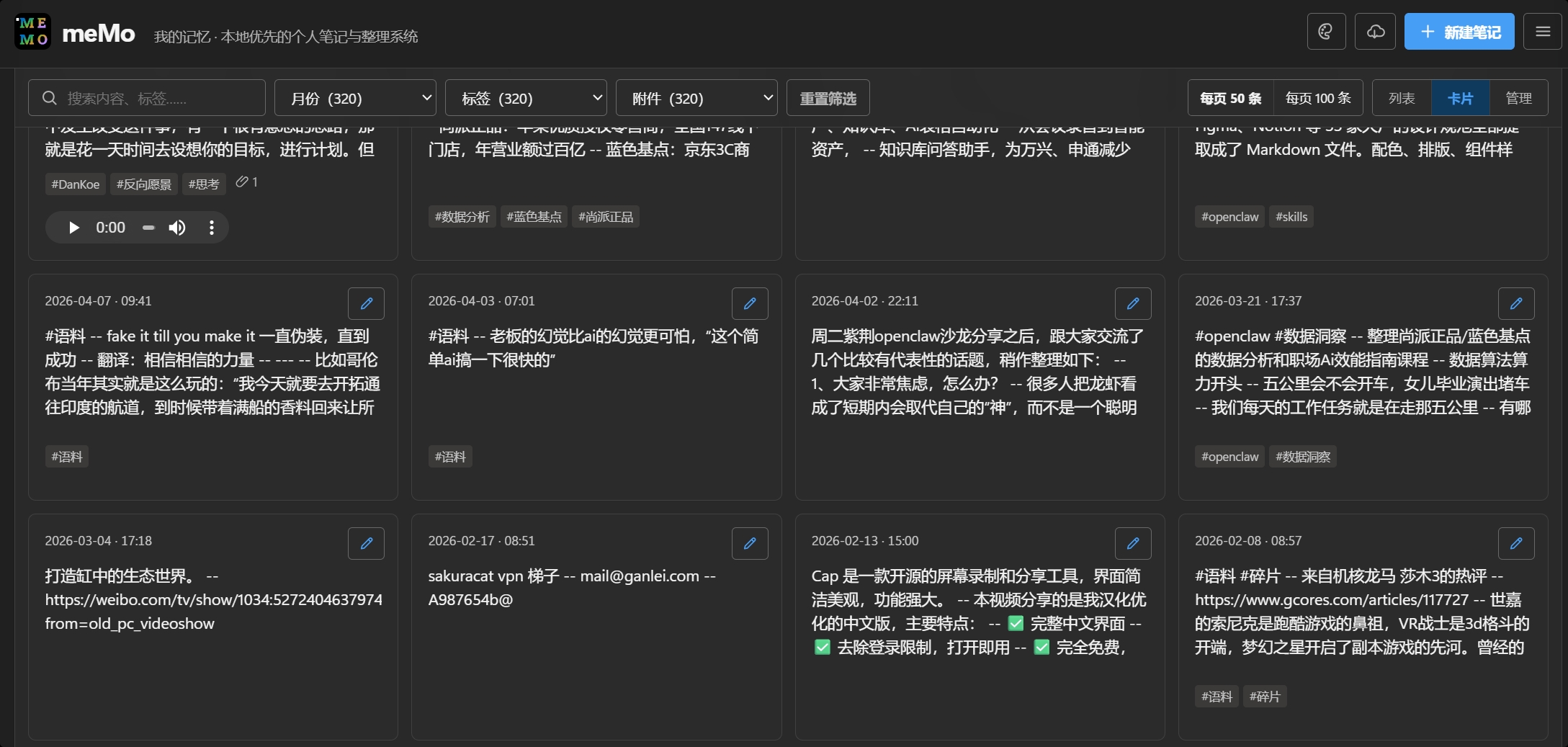
Task: Click #openclaw tag on 2026-03-21 note
Action: tap(1229, 457)
